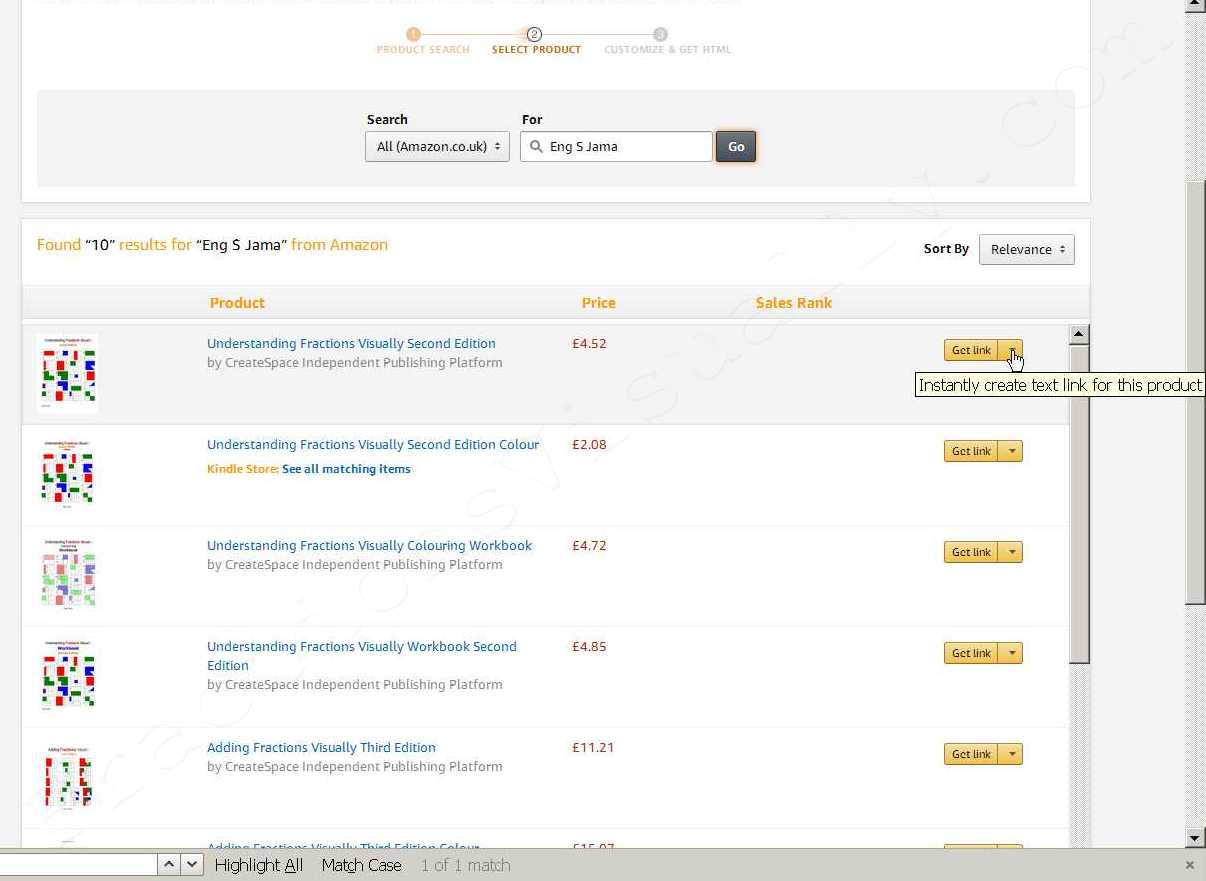Image resolution: width=1206 pixels, height=881 pixels.
Task: Go to Customize & Get HTML step 3
Action: coord(667,42)
